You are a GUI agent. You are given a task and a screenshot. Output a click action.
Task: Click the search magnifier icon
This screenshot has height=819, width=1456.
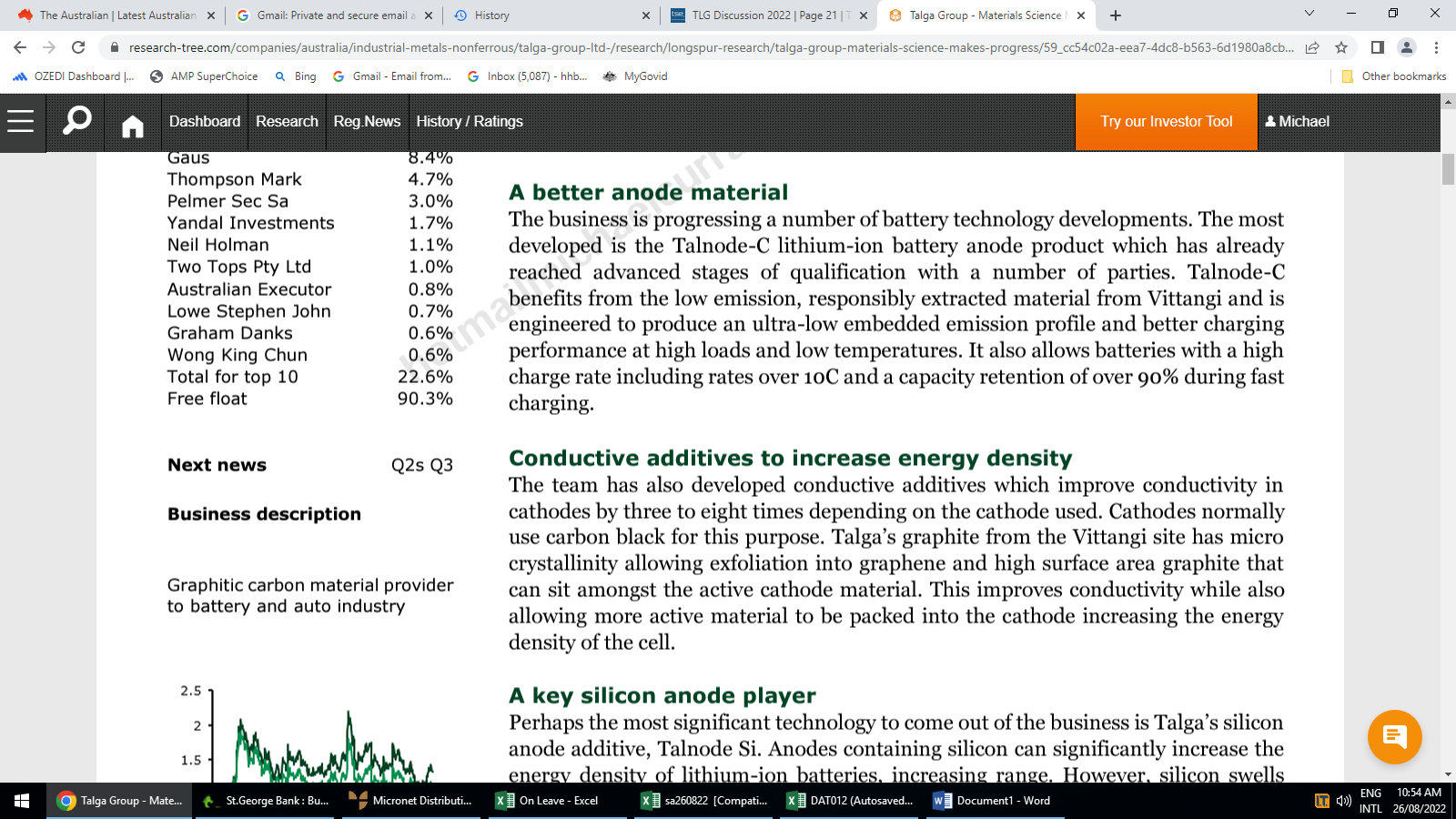[x=77, y=121]
